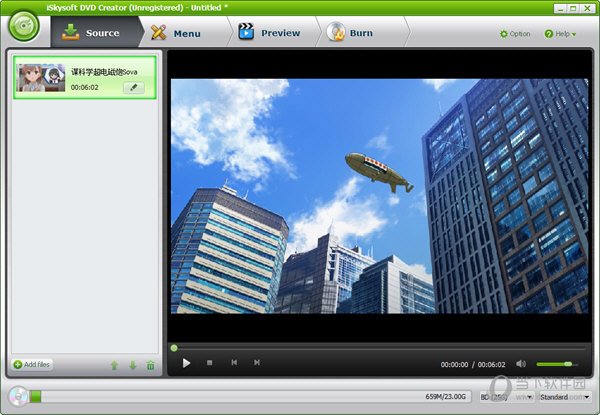The image size is (600, 415).
Task: Delete the selected file with trash icon
Action: coord(150,365)
